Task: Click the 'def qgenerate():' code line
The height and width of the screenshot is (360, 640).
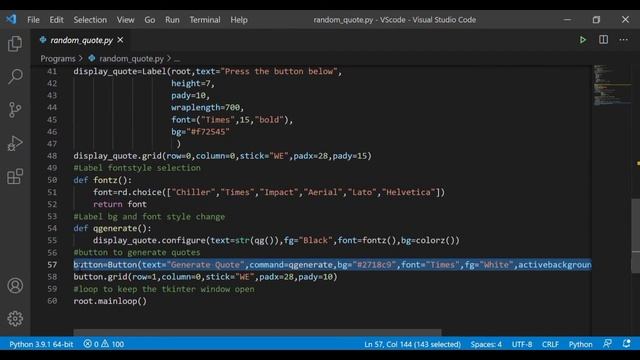Action: click(x=112, y=228)
